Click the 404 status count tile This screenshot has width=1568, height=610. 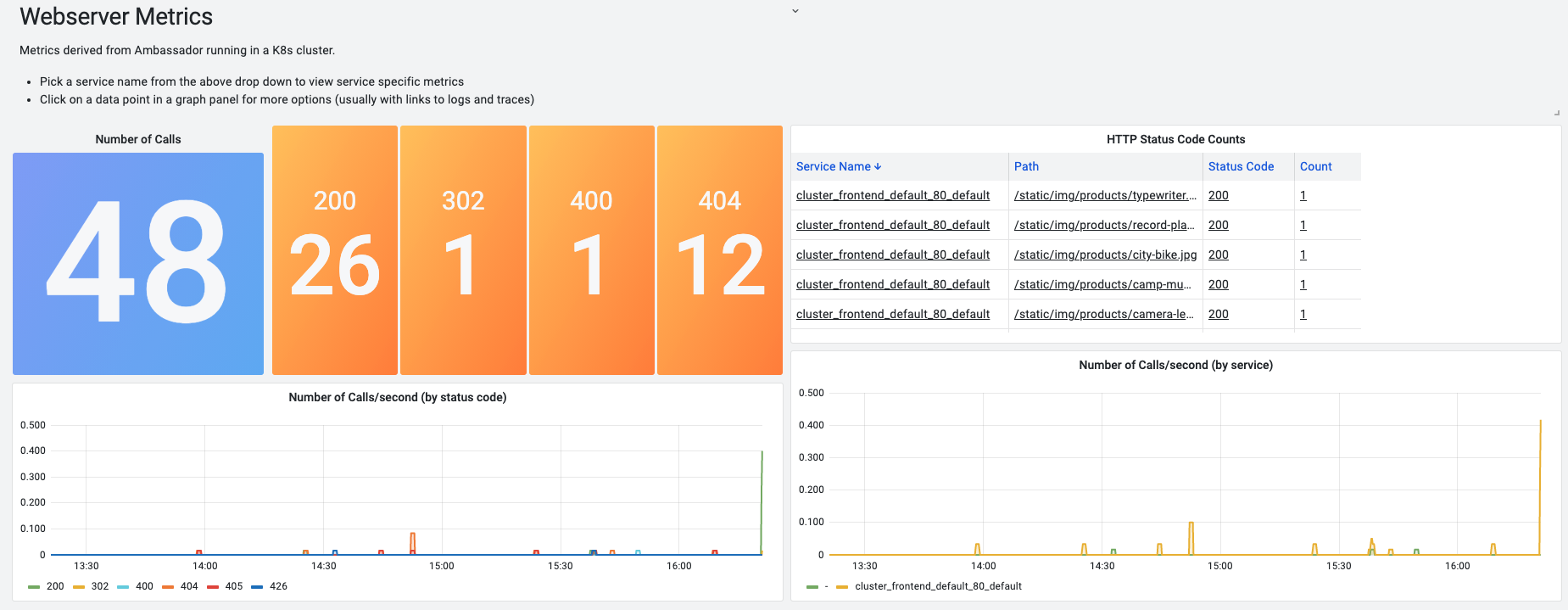(719, 250)
